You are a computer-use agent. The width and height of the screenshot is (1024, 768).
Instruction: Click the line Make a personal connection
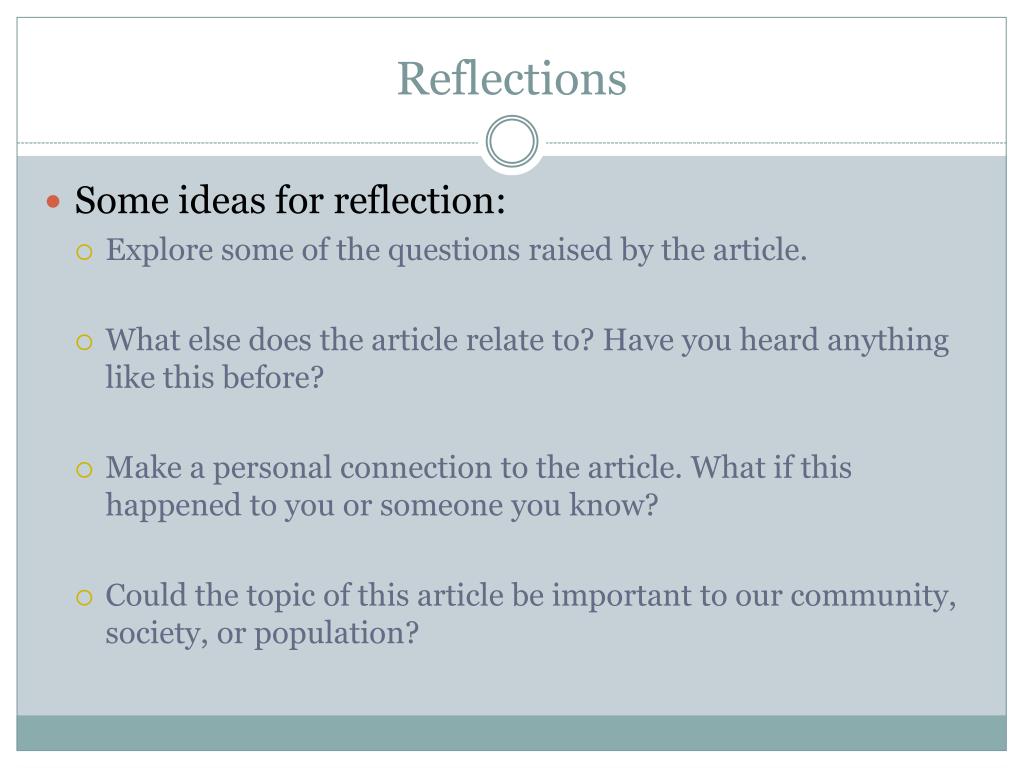[x=479, y=468]
